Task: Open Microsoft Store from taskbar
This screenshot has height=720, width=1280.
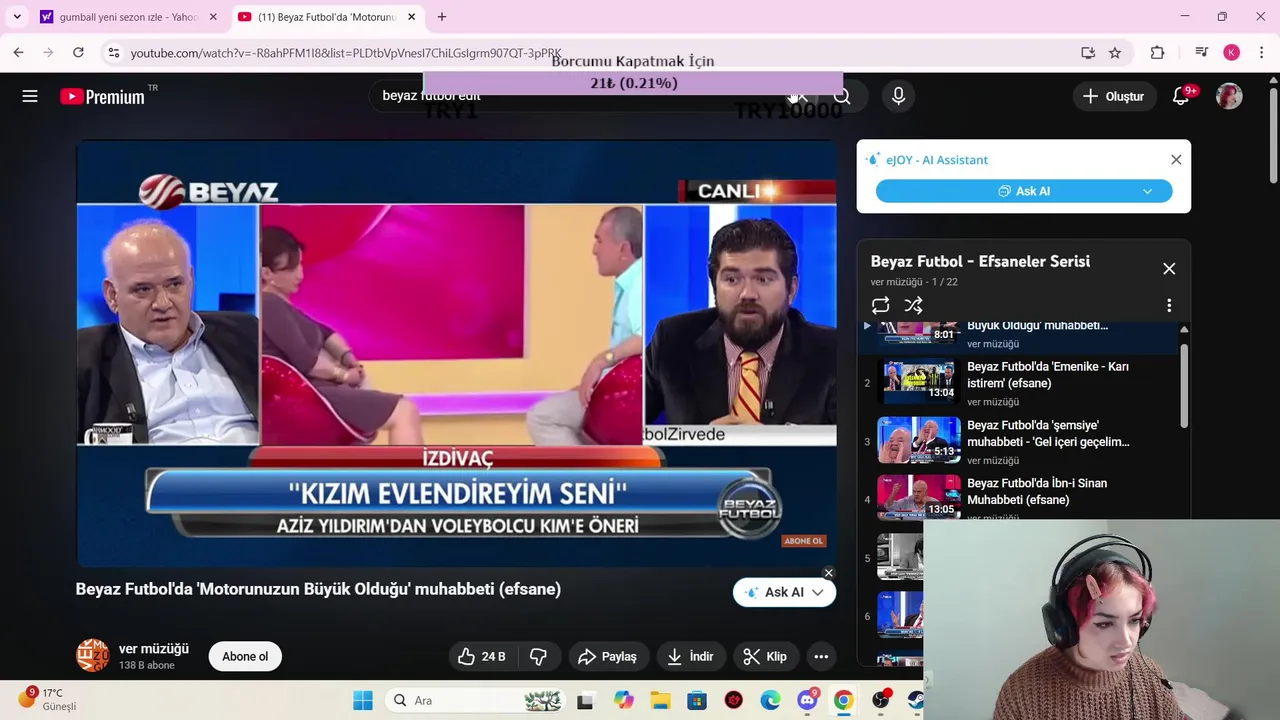Action: click(697, 700)
